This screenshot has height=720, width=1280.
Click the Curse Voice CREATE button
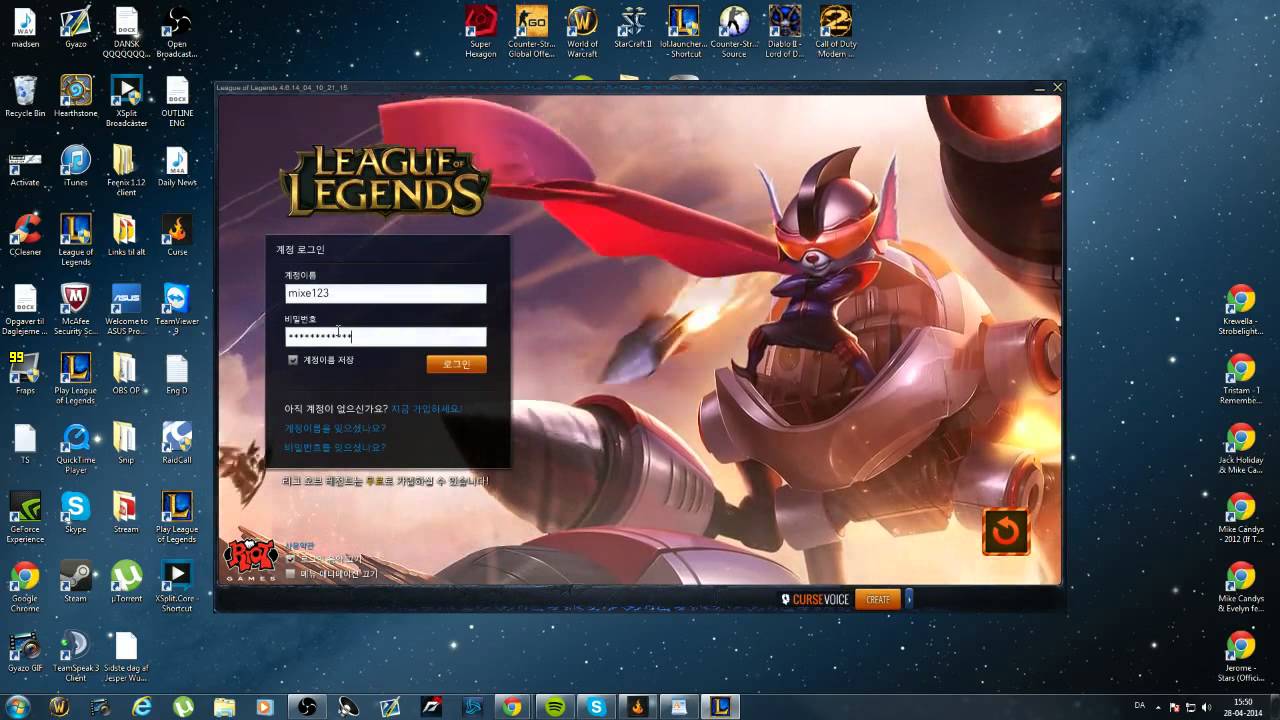(878, 600)
